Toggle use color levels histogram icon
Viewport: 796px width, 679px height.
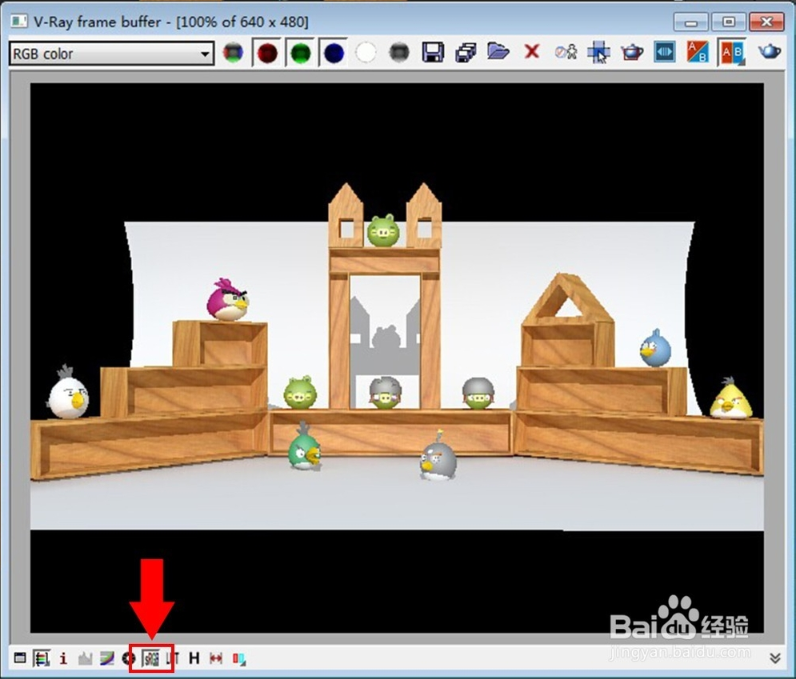(x=85, y=659)
